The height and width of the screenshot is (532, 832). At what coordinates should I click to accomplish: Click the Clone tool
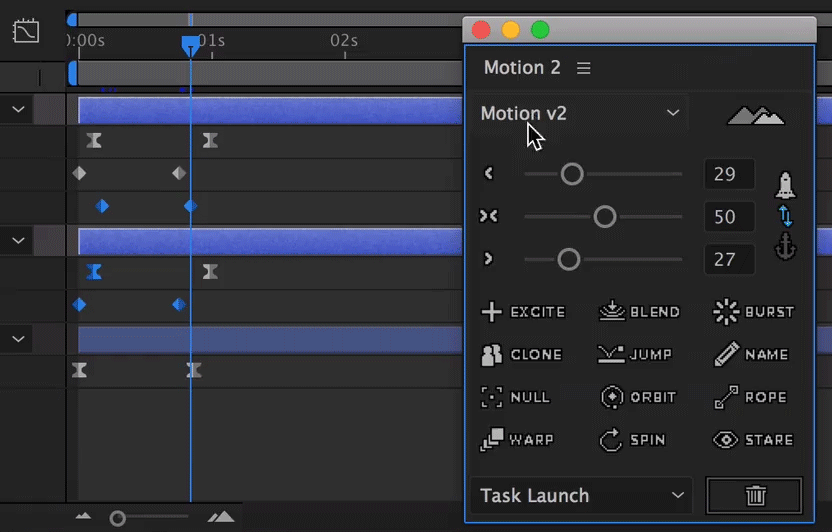[x=523, y=355]
